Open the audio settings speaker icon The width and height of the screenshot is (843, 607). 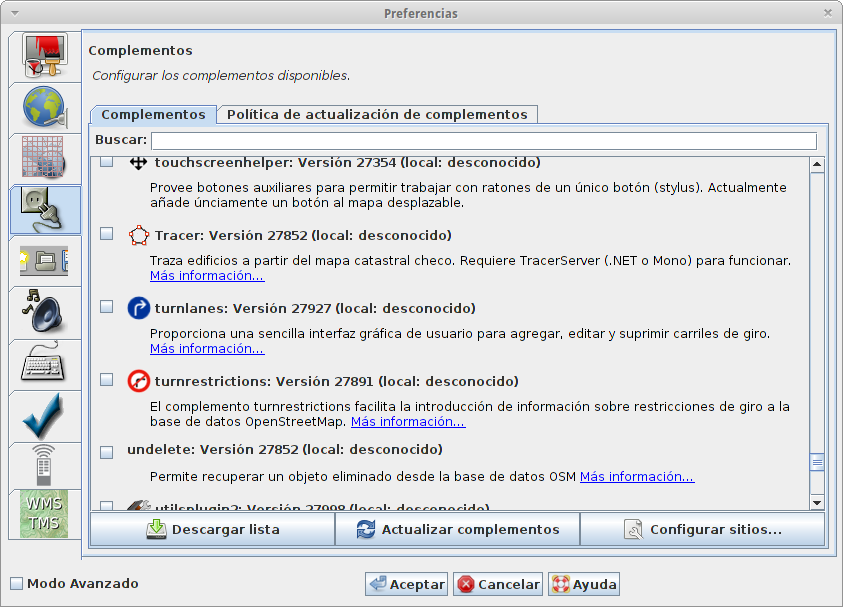click(44, 313)
